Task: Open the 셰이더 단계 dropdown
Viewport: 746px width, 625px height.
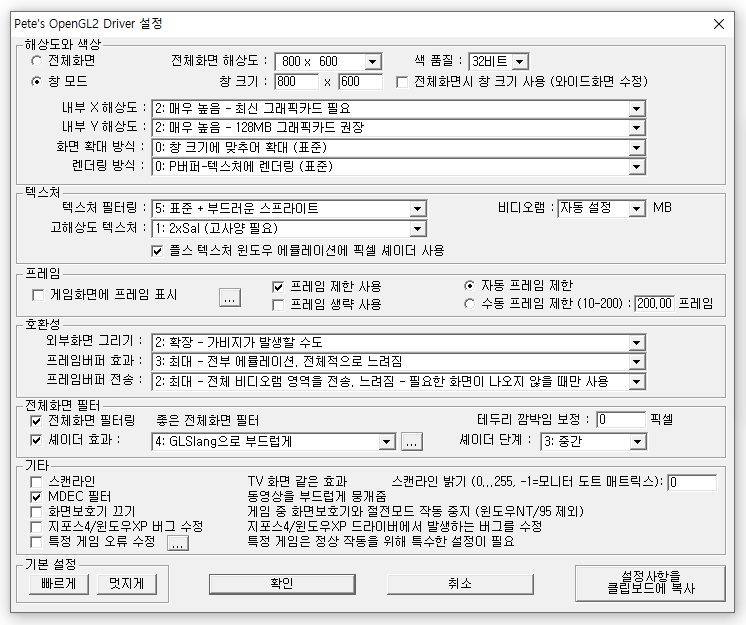Action: click(593, 441)
